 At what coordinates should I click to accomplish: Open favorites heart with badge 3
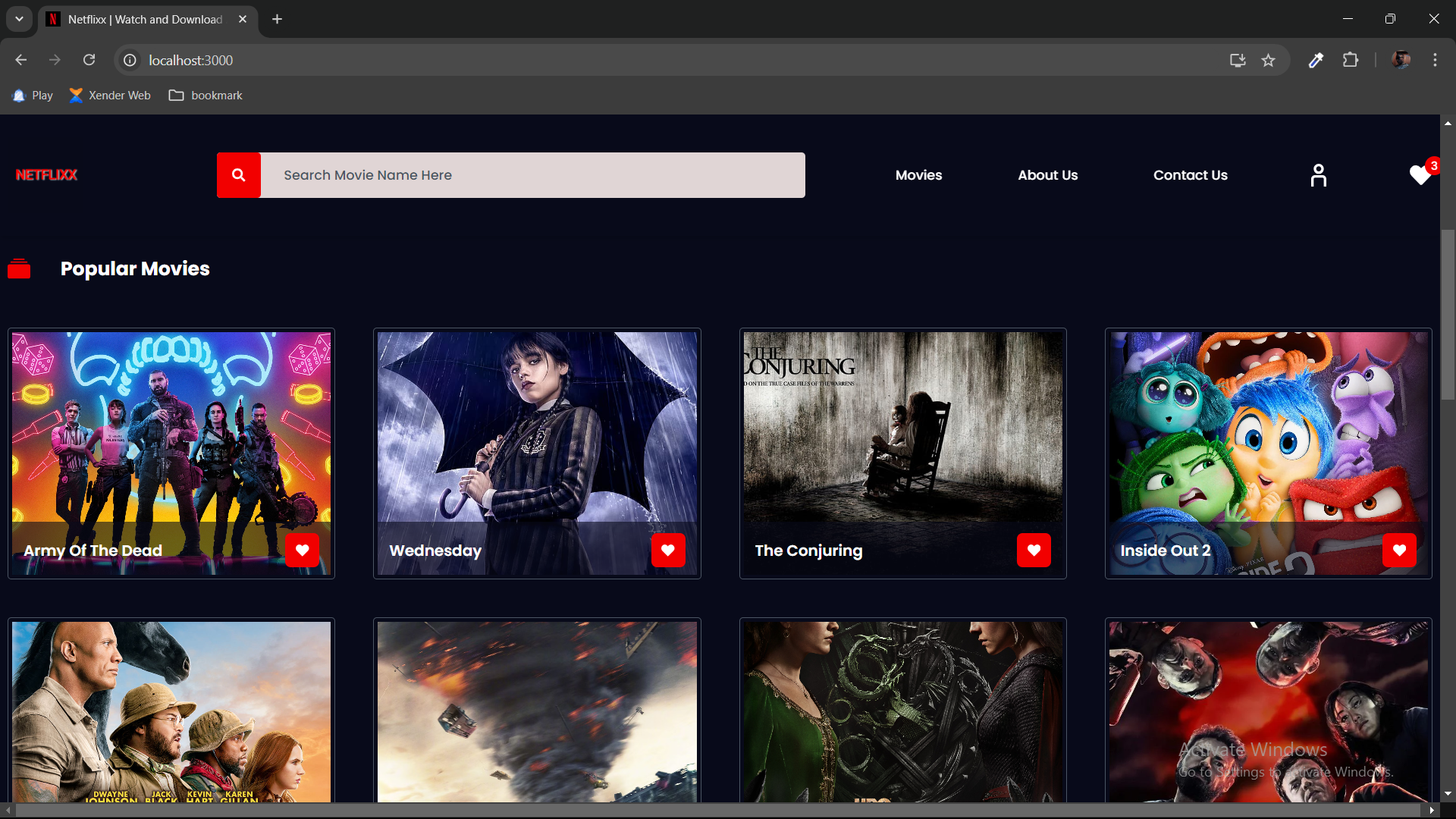pos(1420,175)
